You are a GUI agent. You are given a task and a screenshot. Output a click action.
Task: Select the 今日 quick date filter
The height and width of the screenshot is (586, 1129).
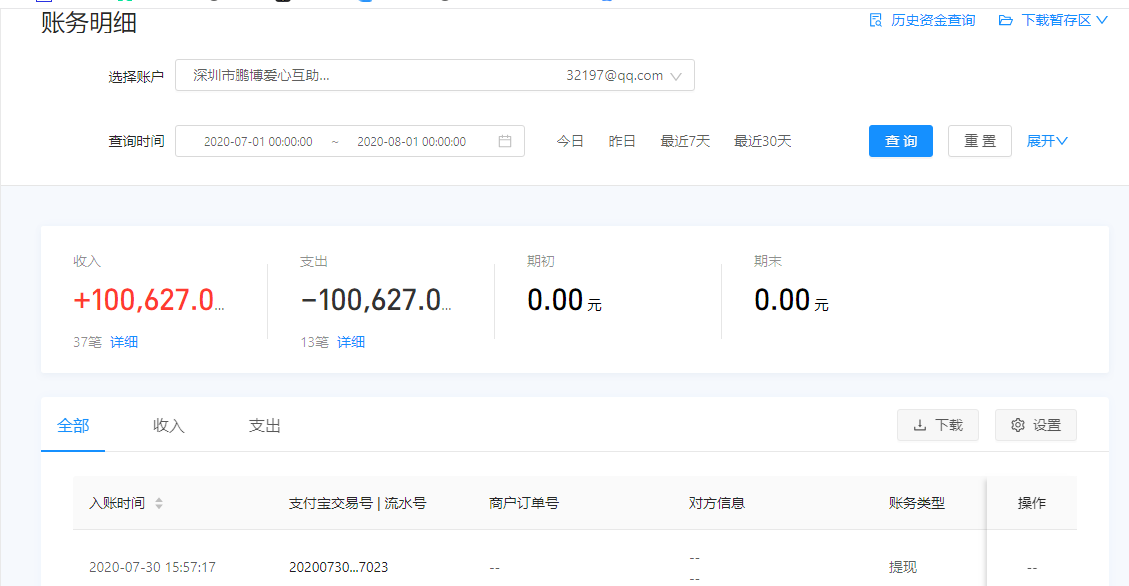[570, 141]
